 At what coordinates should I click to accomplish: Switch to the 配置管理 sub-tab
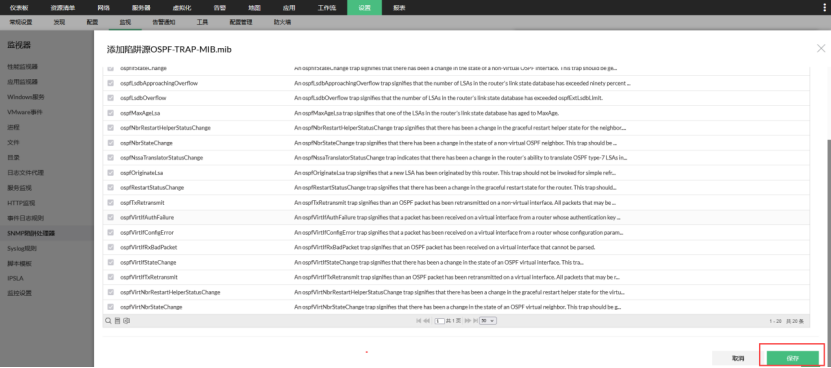point(241,22)
